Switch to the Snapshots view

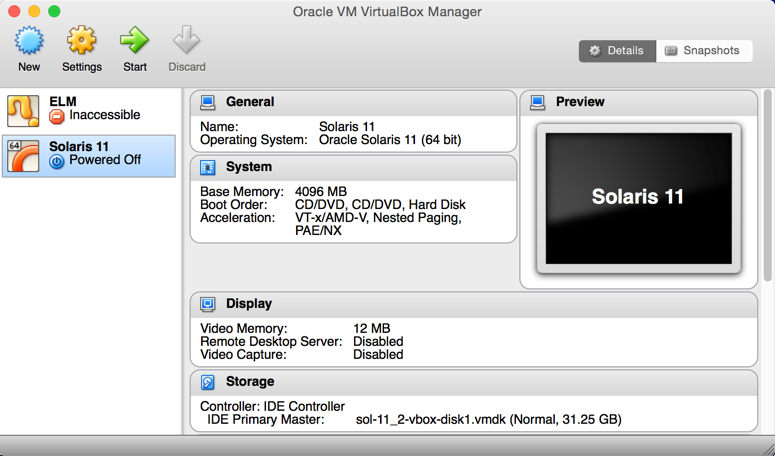[704, 51]
